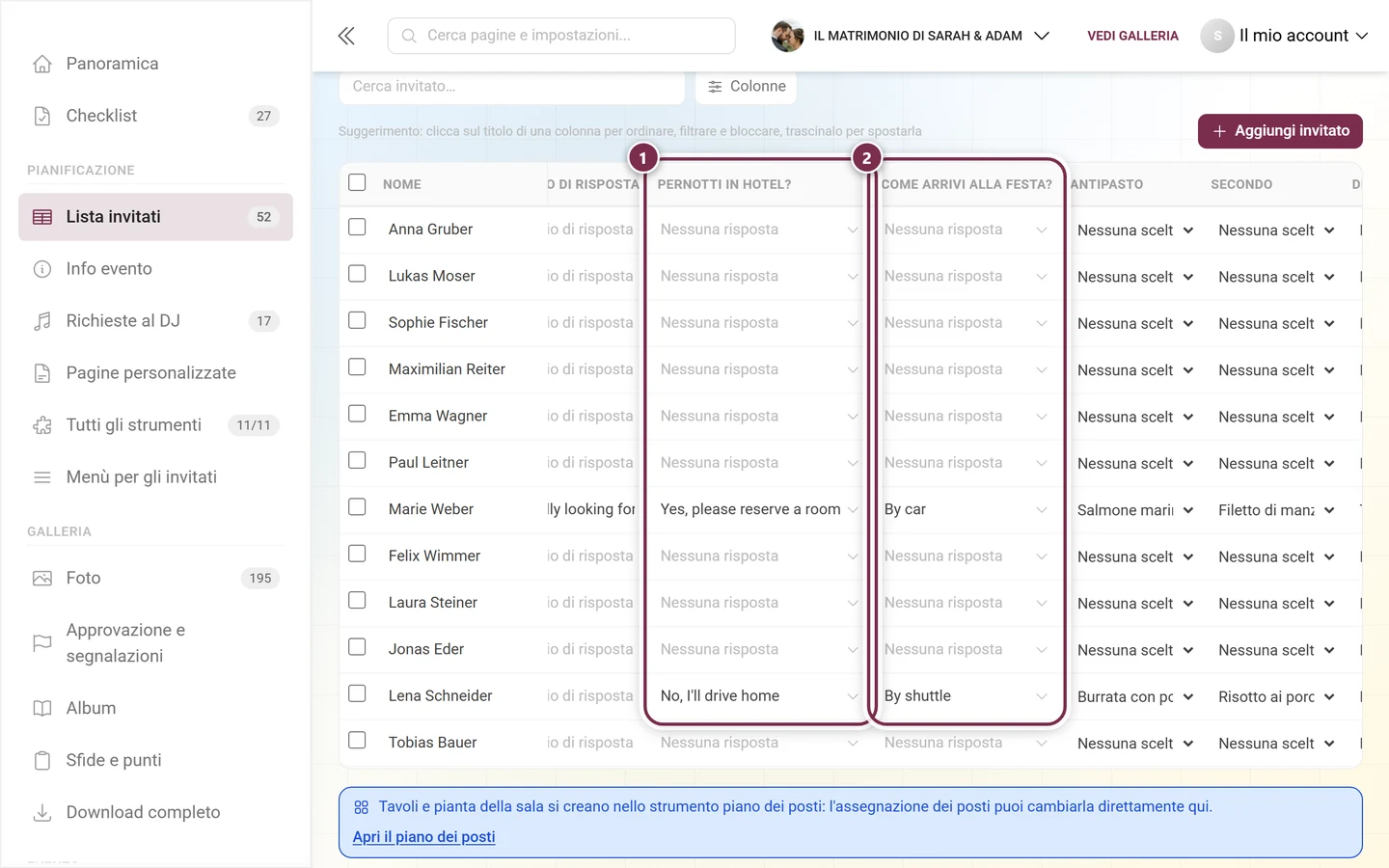Click the Pagine personalizzate page icon

pyautogui.click(x=42, y=373)
